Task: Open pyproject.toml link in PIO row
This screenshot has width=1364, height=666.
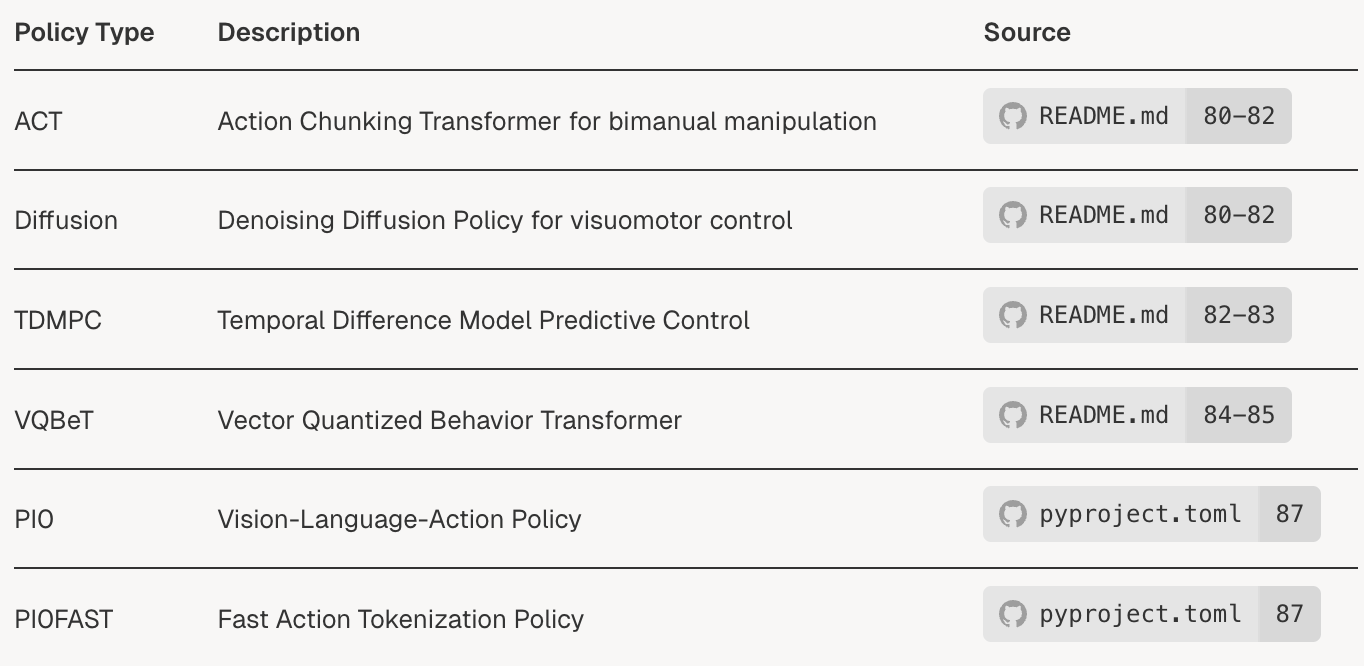Action: [x=1140, y=514]
